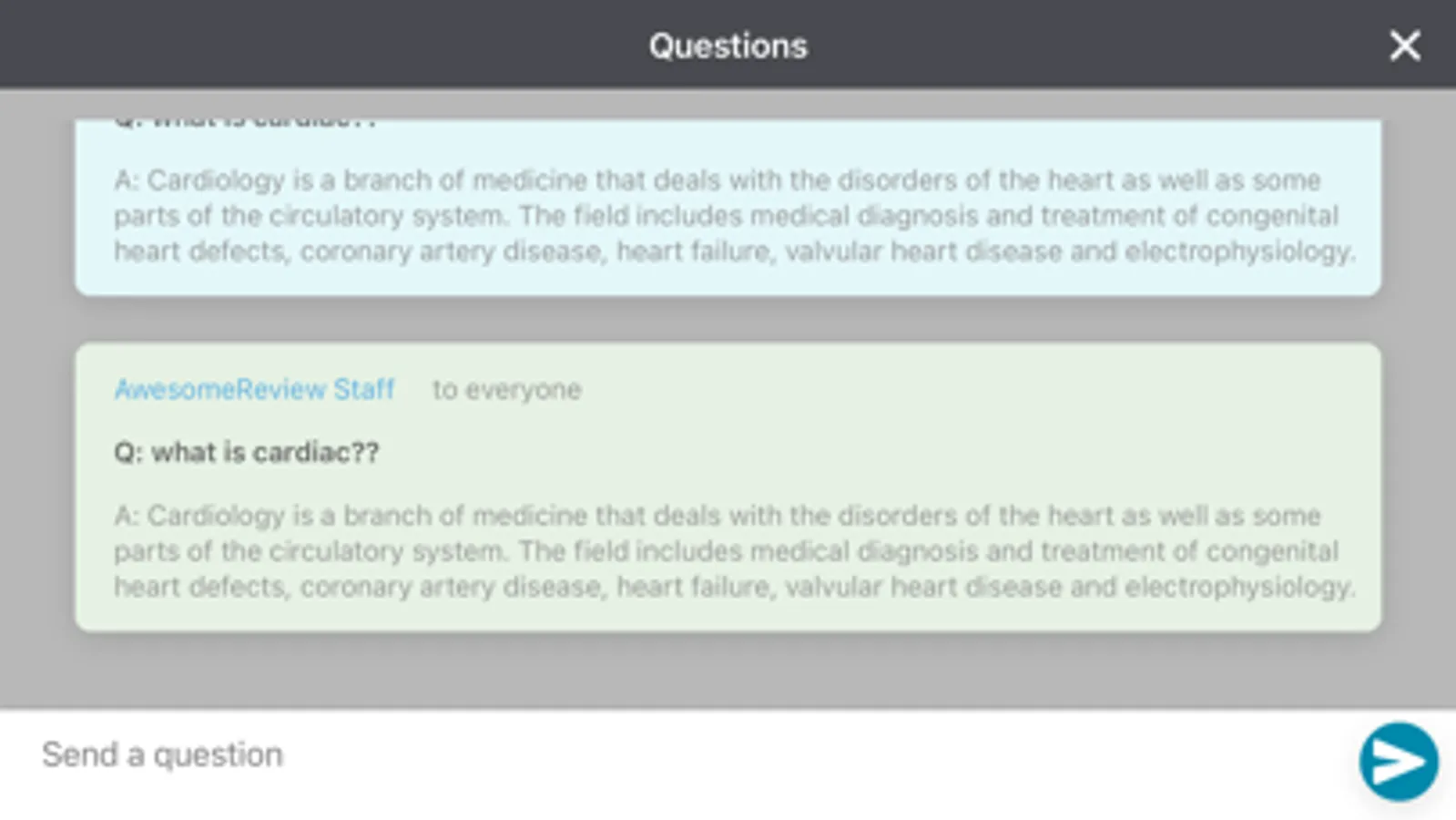Viewport: 1456px width, 820px height.
Task: Click the "Questions" header title
Action: [728, 46]
